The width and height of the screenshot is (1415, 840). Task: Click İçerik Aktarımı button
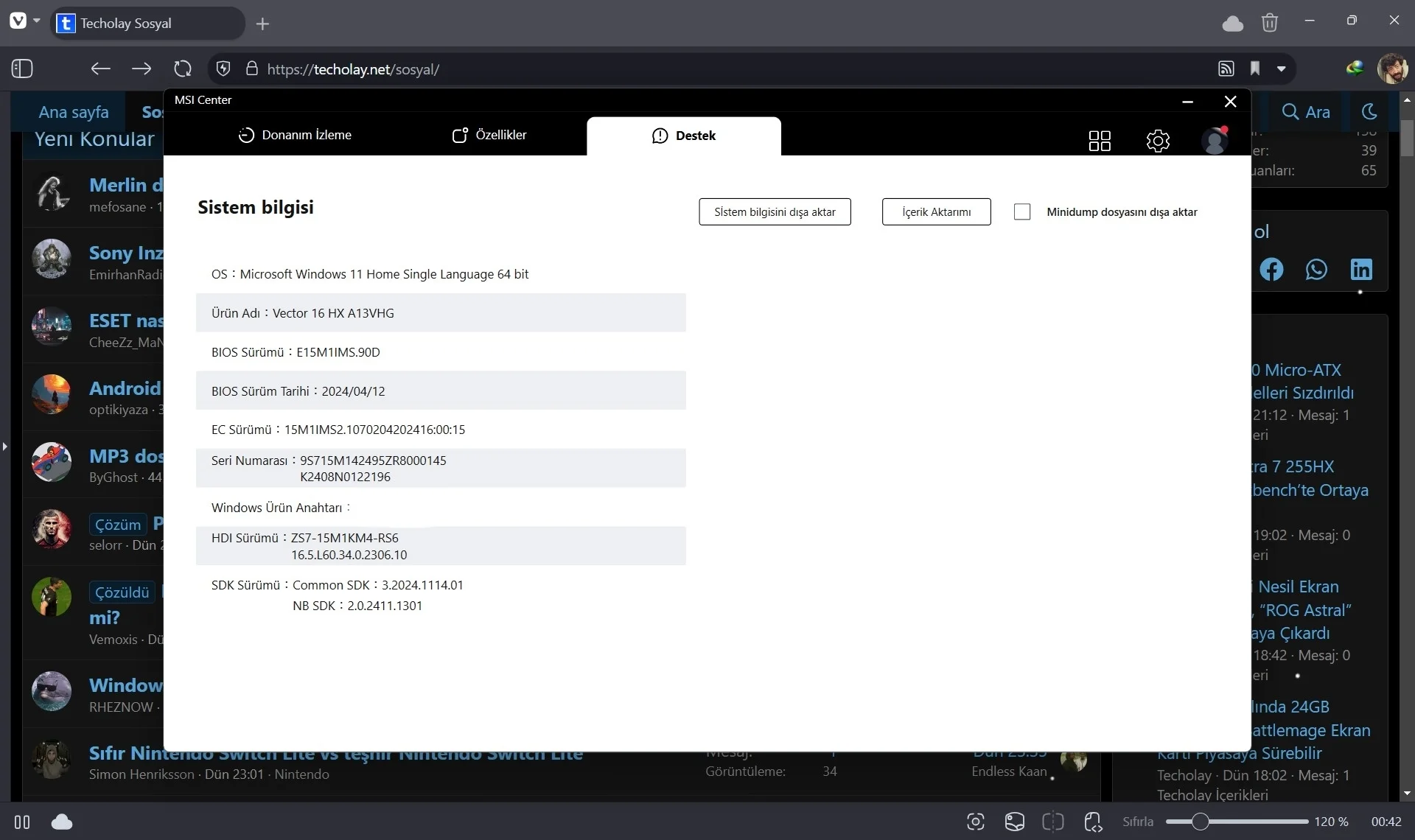936,211
